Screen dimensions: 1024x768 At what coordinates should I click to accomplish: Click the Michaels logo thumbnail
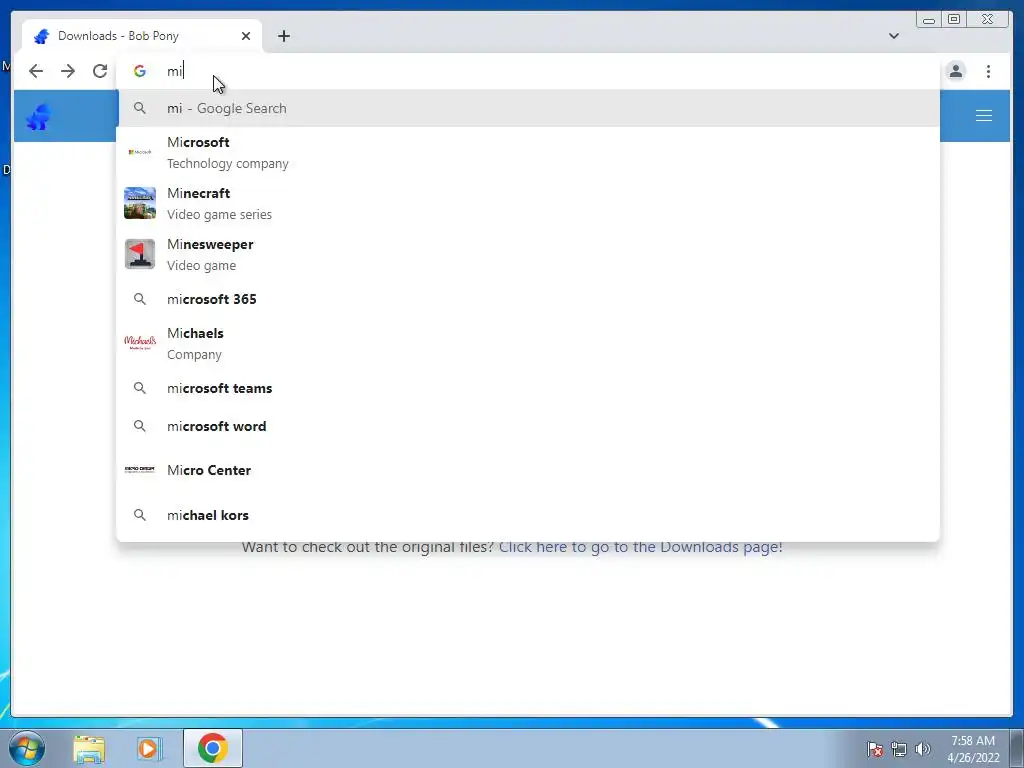tap(140, 342)
